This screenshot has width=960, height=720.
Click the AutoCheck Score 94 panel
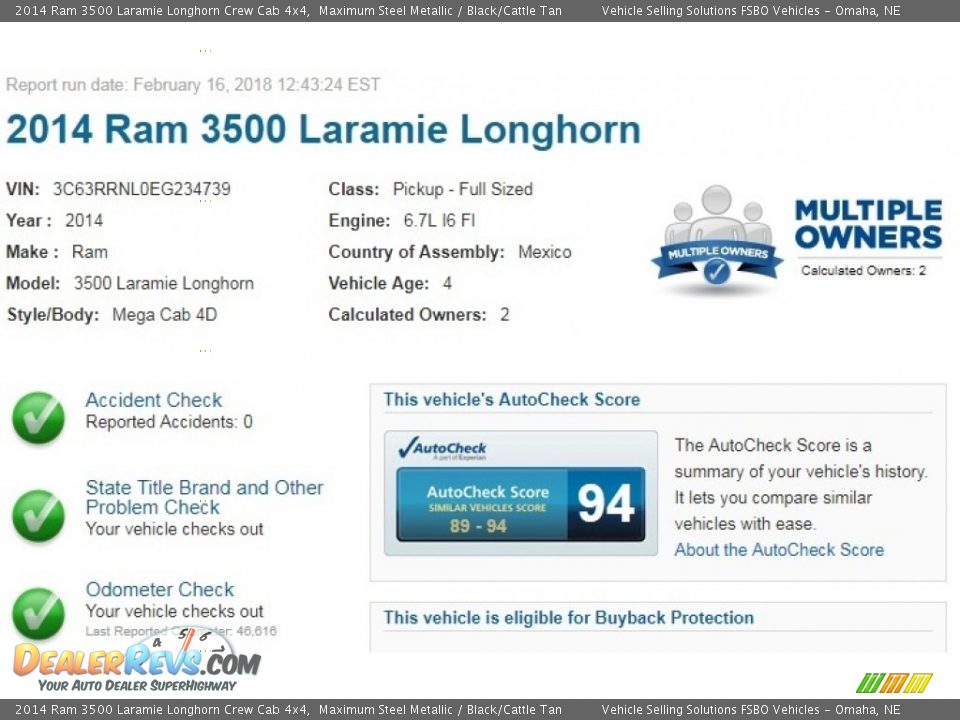(x=520, y=504)
